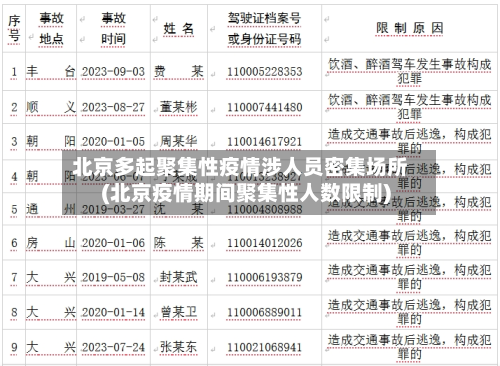Select the 丰台 location cell
Viewport: 500px width, 366px height.
pos(51,71)
